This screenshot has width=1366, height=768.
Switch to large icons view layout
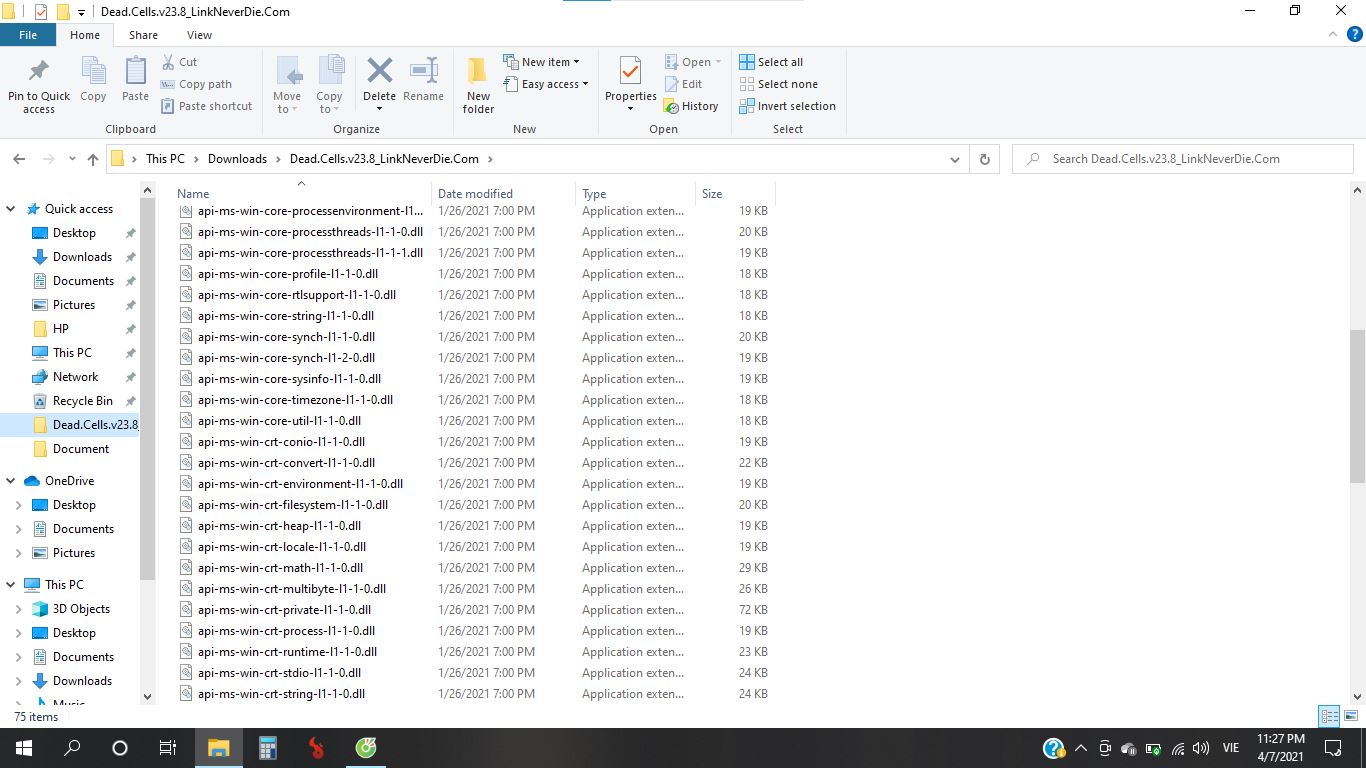(1350, 716)
